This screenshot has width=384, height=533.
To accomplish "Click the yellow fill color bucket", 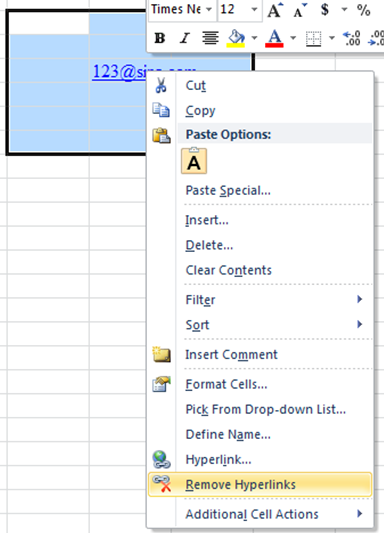I will click(236, 38).
